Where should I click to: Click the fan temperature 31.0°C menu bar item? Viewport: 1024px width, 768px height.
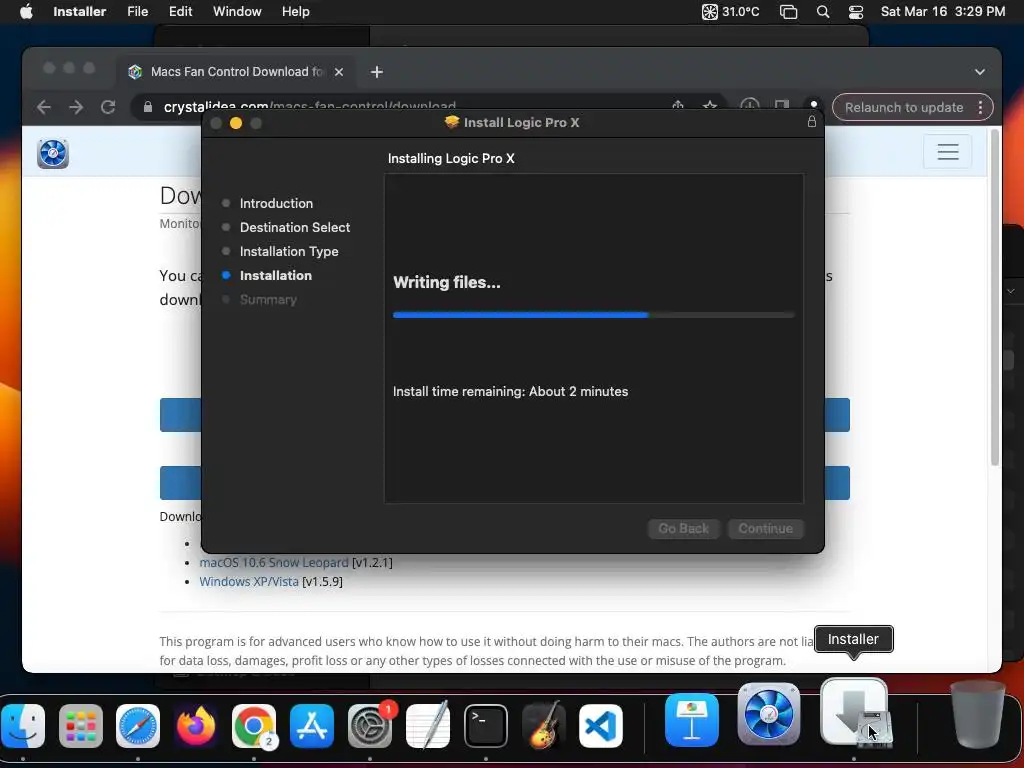pyautogui.click(x=730, y=11)
